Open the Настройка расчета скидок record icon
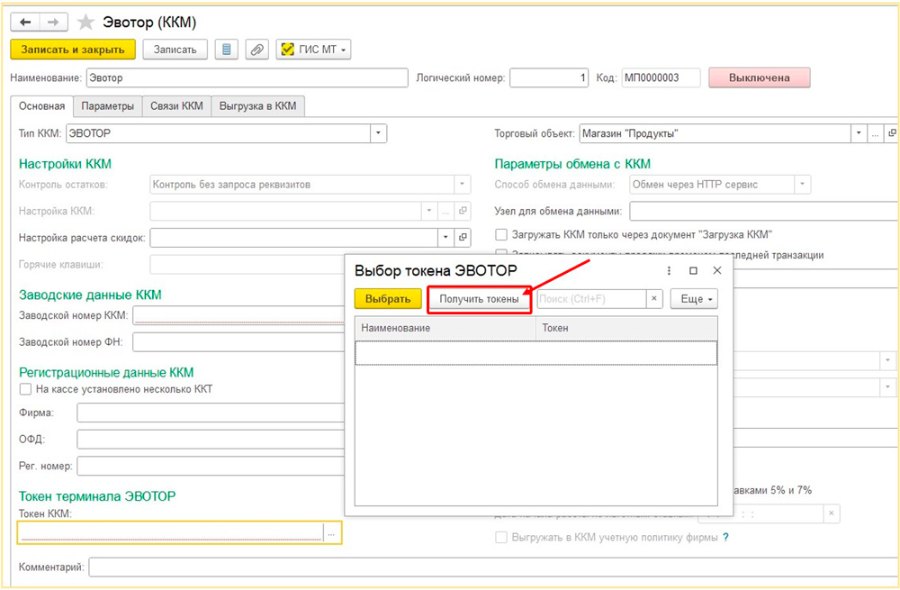This screenshot has width=900, height=590. point(463,237)
